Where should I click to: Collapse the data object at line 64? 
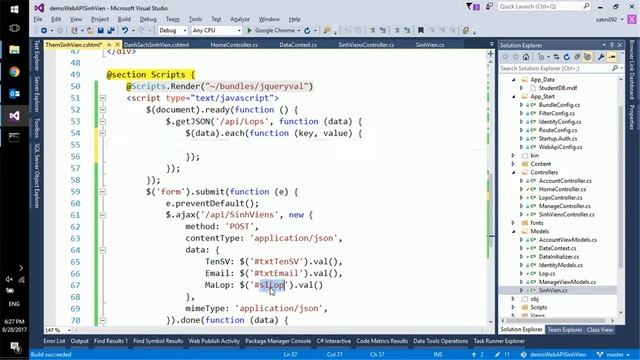pos(102,250)
